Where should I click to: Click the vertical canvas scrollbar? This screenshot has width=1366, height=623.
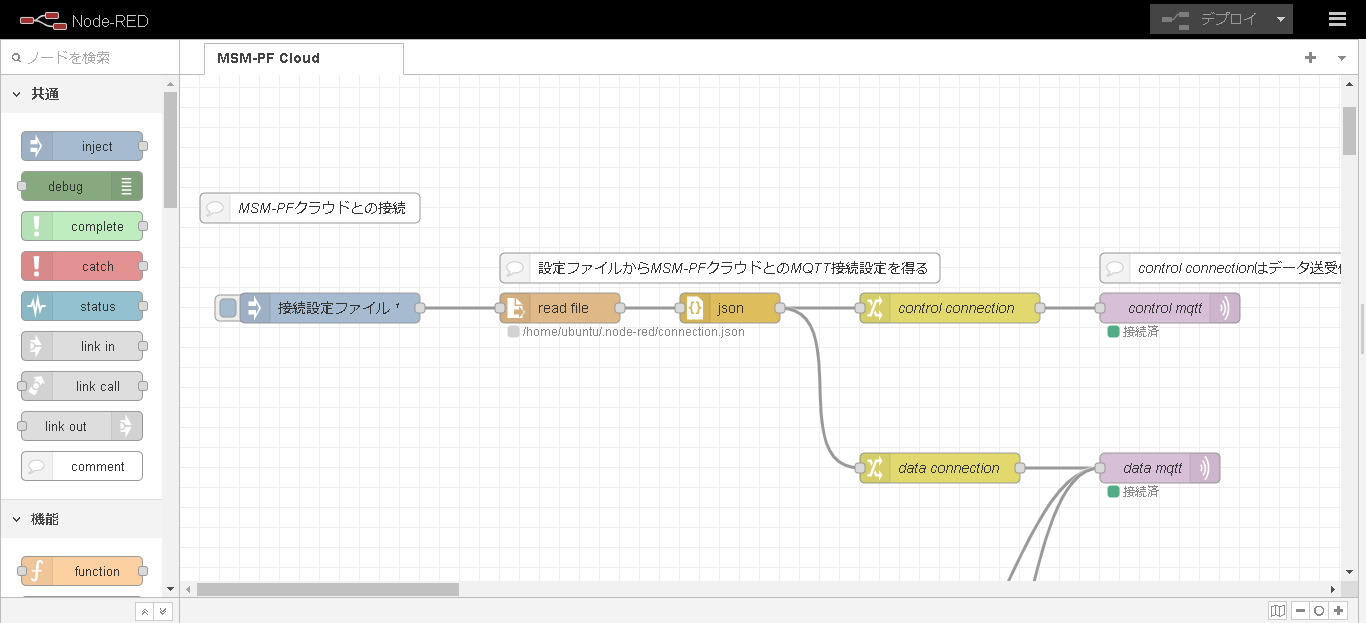coord(1349,130)
